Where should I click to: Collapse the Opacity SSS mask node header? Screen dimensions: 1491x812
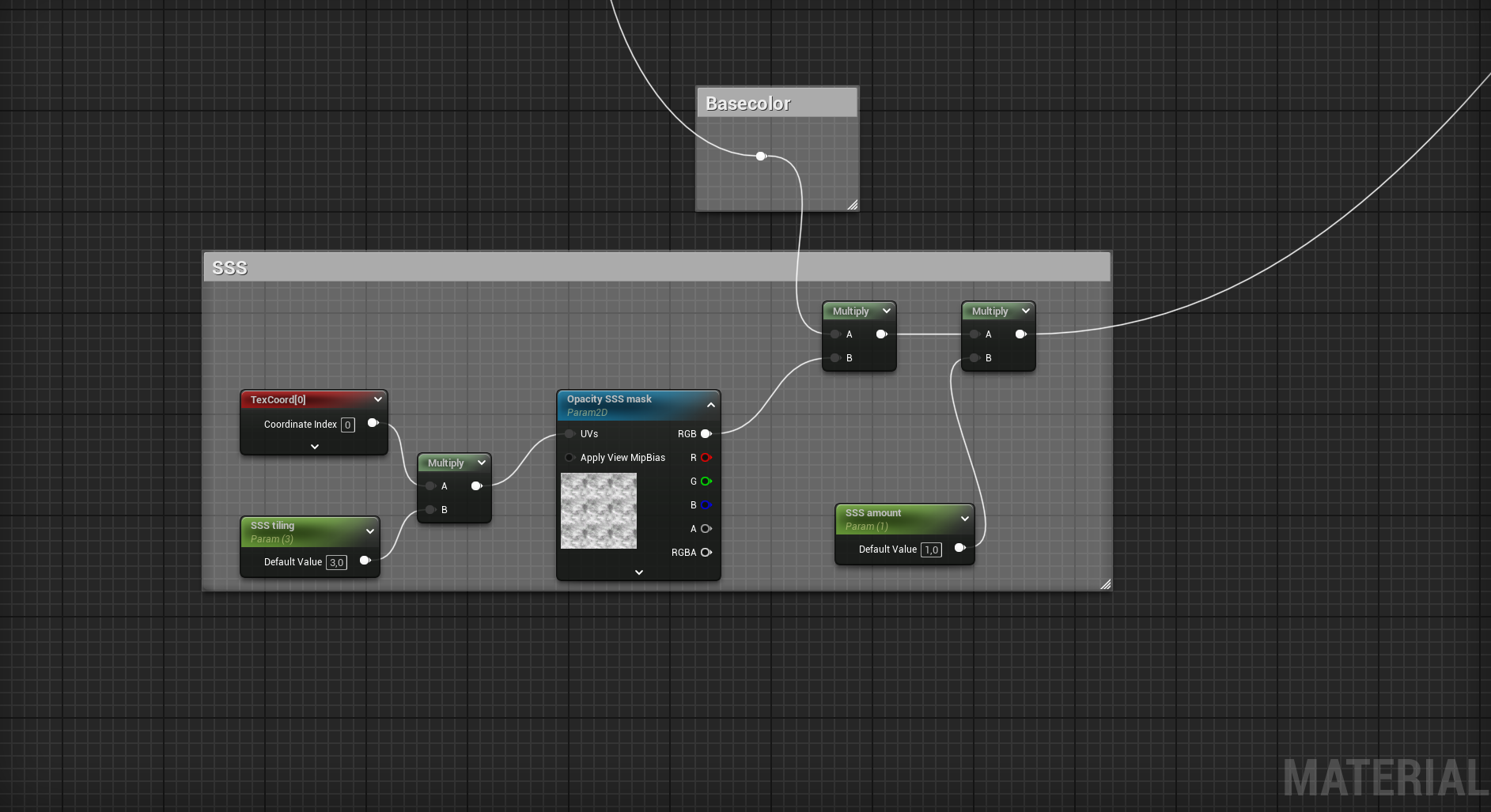click(x=710, y=405)
